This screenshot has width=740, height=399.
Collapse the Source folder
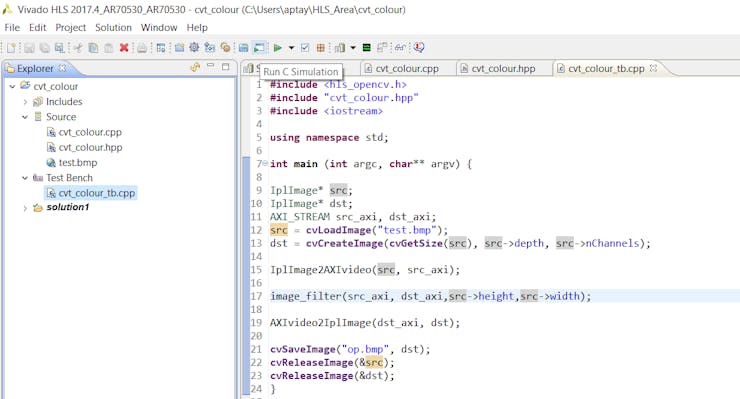(x=25, y=117)
